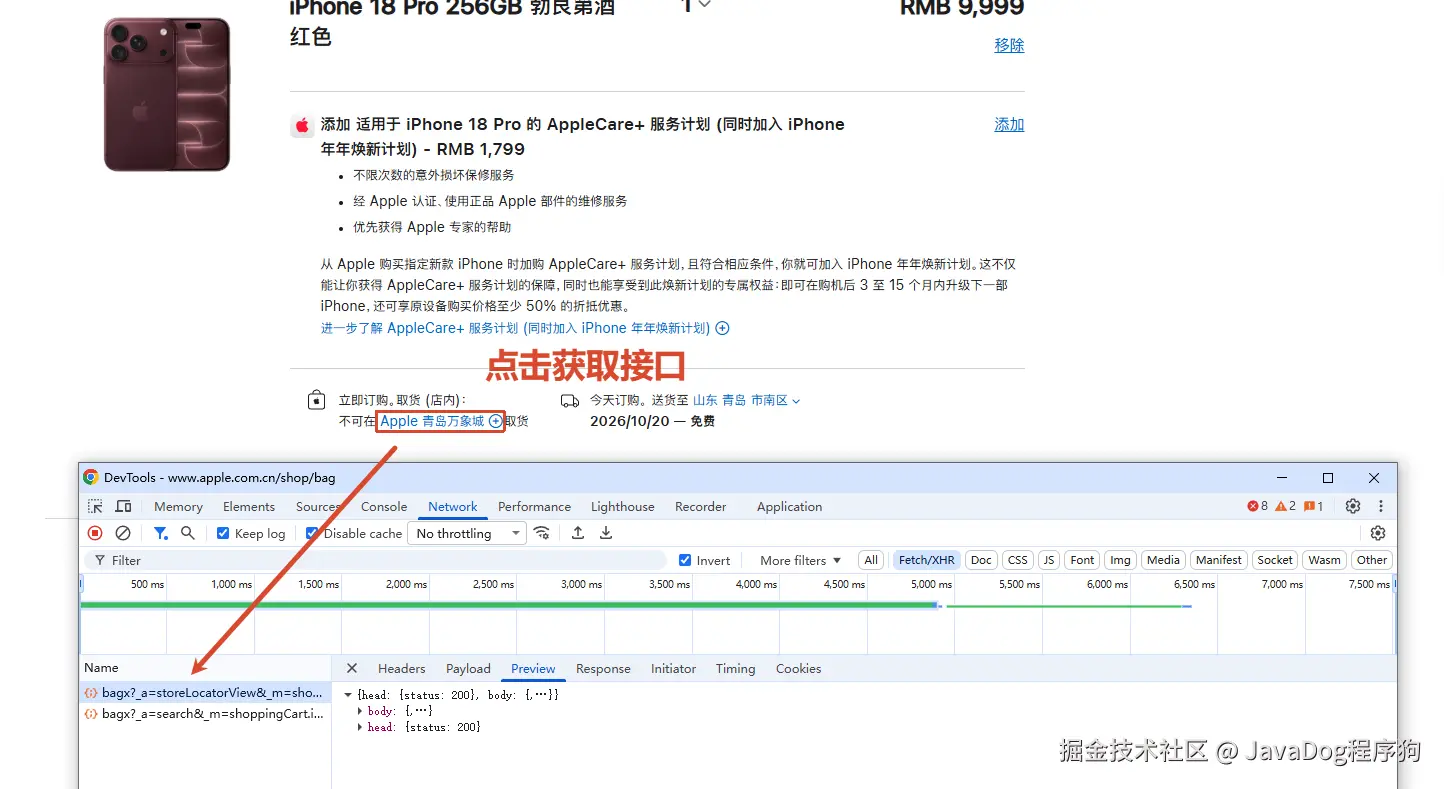Screen dimensions: 1444x789
Task: Open network search with magnifier icon
Action: click(x=187, y=534)
